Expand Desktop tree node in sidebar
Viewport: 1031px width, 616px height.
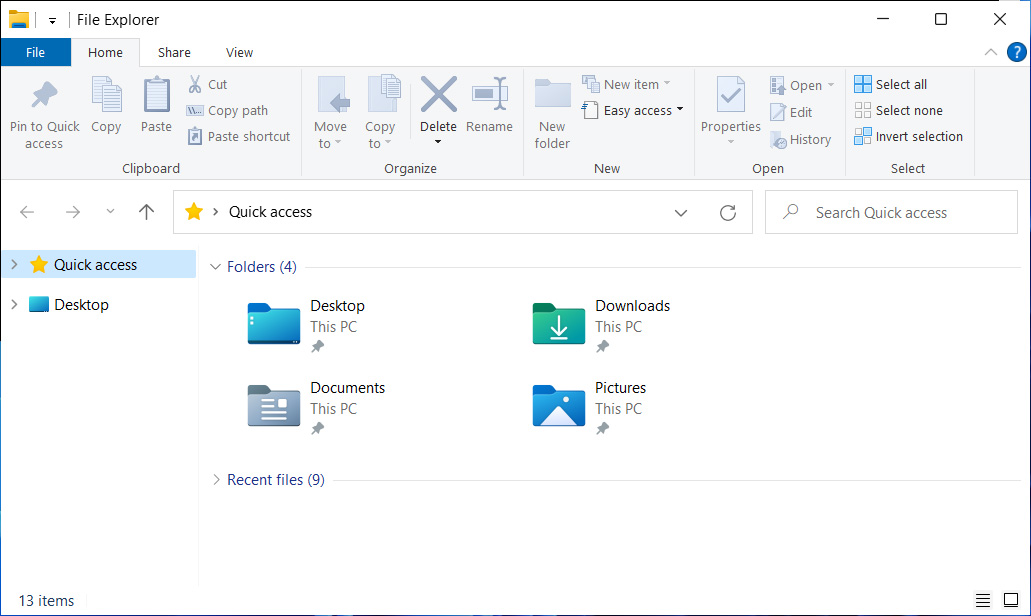pos(14,304)
